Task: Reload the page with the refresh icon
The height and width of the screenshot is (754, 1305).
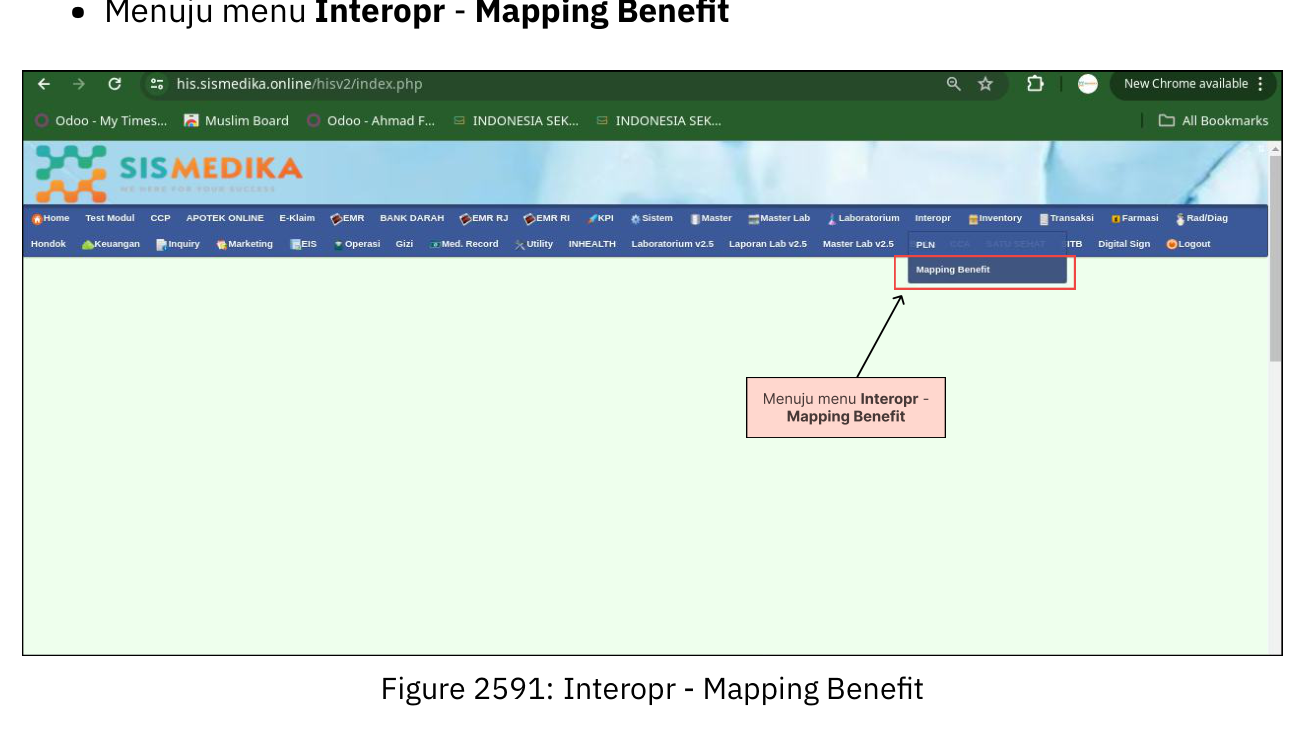Action: tap(114, 84)
